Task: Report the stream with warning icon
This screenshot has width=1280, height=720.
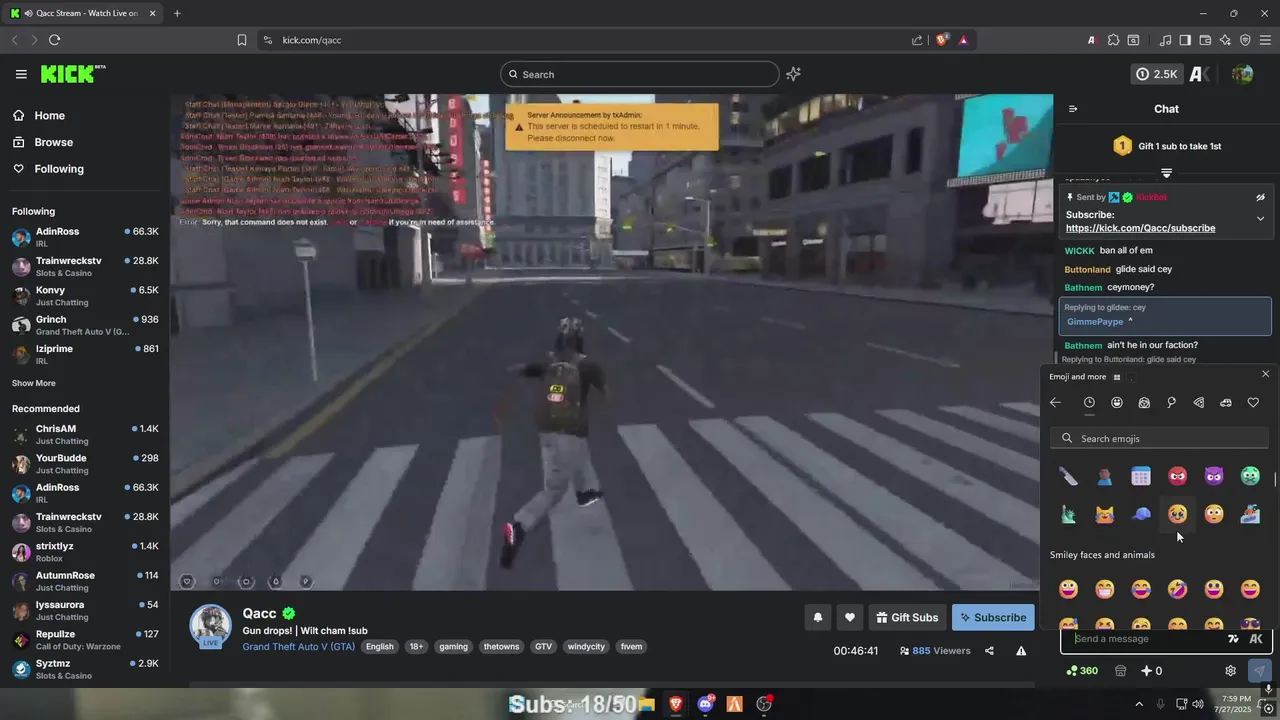Action: (1021, 651)
